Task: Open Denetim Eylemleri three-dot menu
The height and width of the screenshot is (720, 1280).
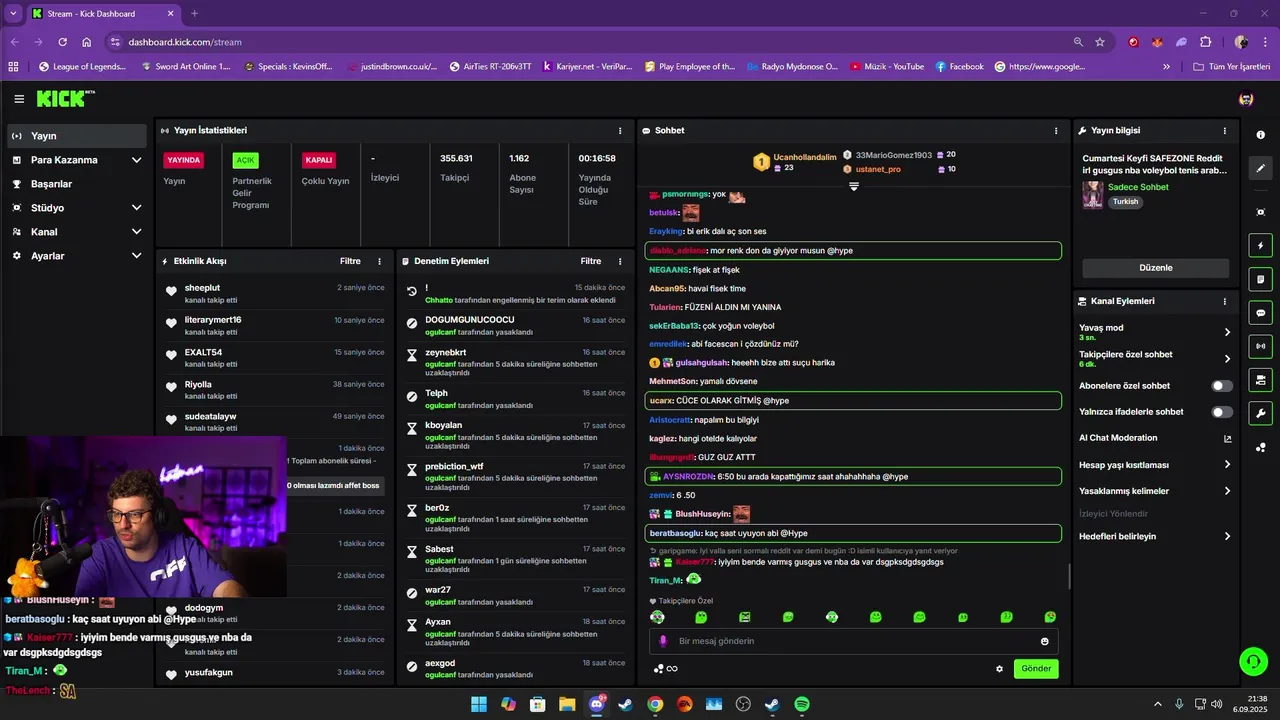Action: [x=620, y=261]
